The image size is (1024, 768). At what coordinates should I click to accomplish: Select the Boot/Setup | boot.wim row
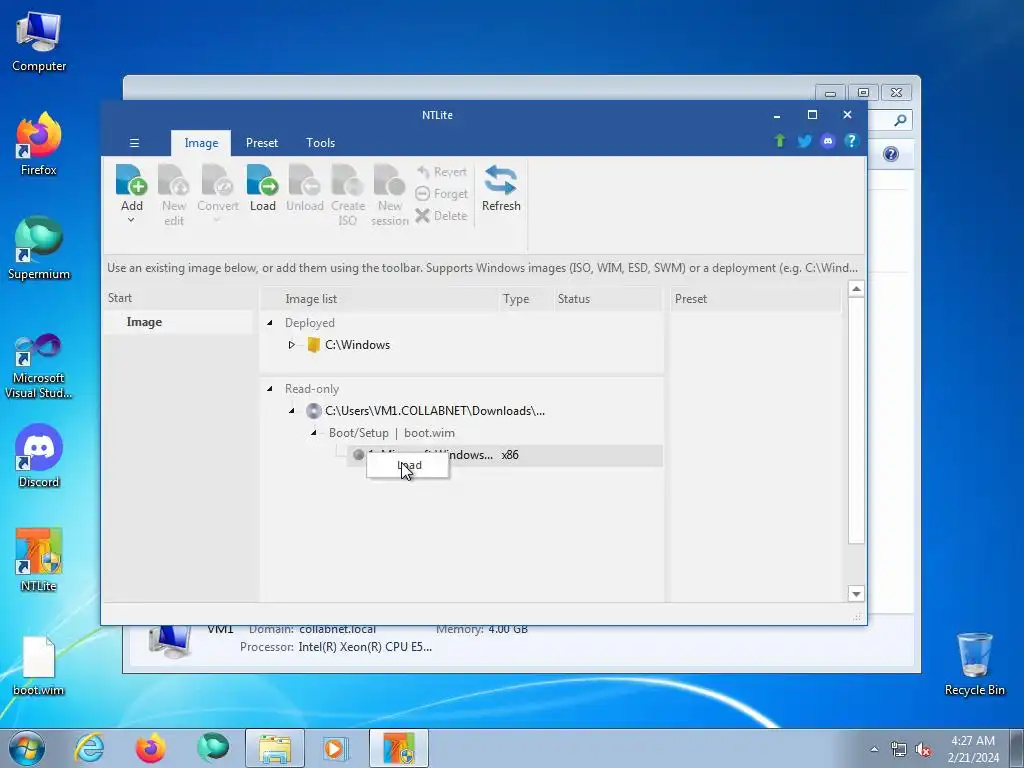click(x=392, y=433)
